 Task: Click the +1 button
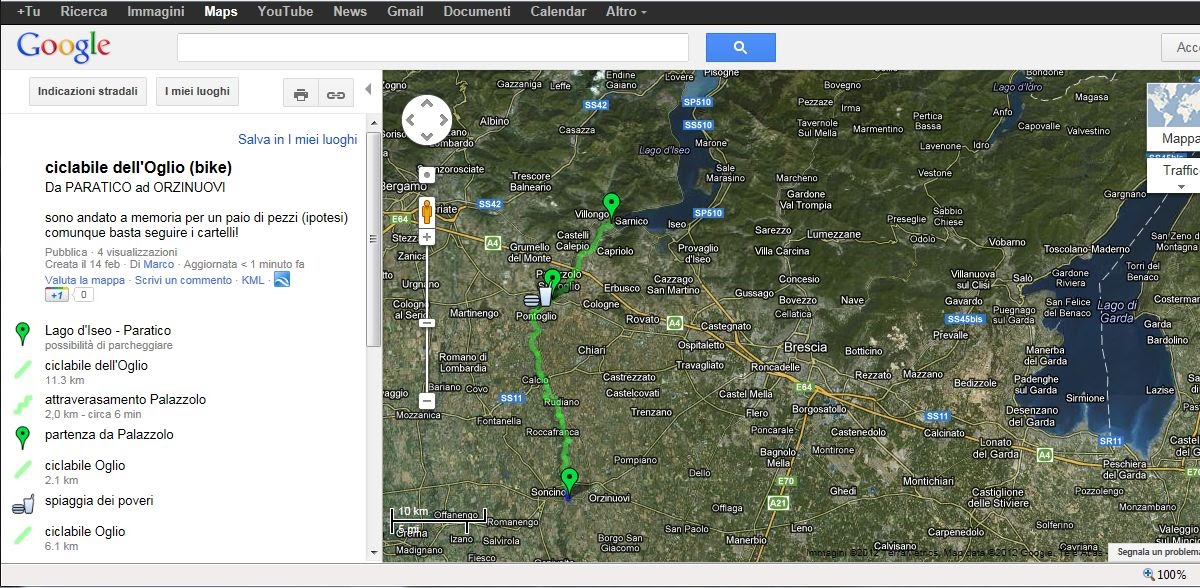point(56,295)
